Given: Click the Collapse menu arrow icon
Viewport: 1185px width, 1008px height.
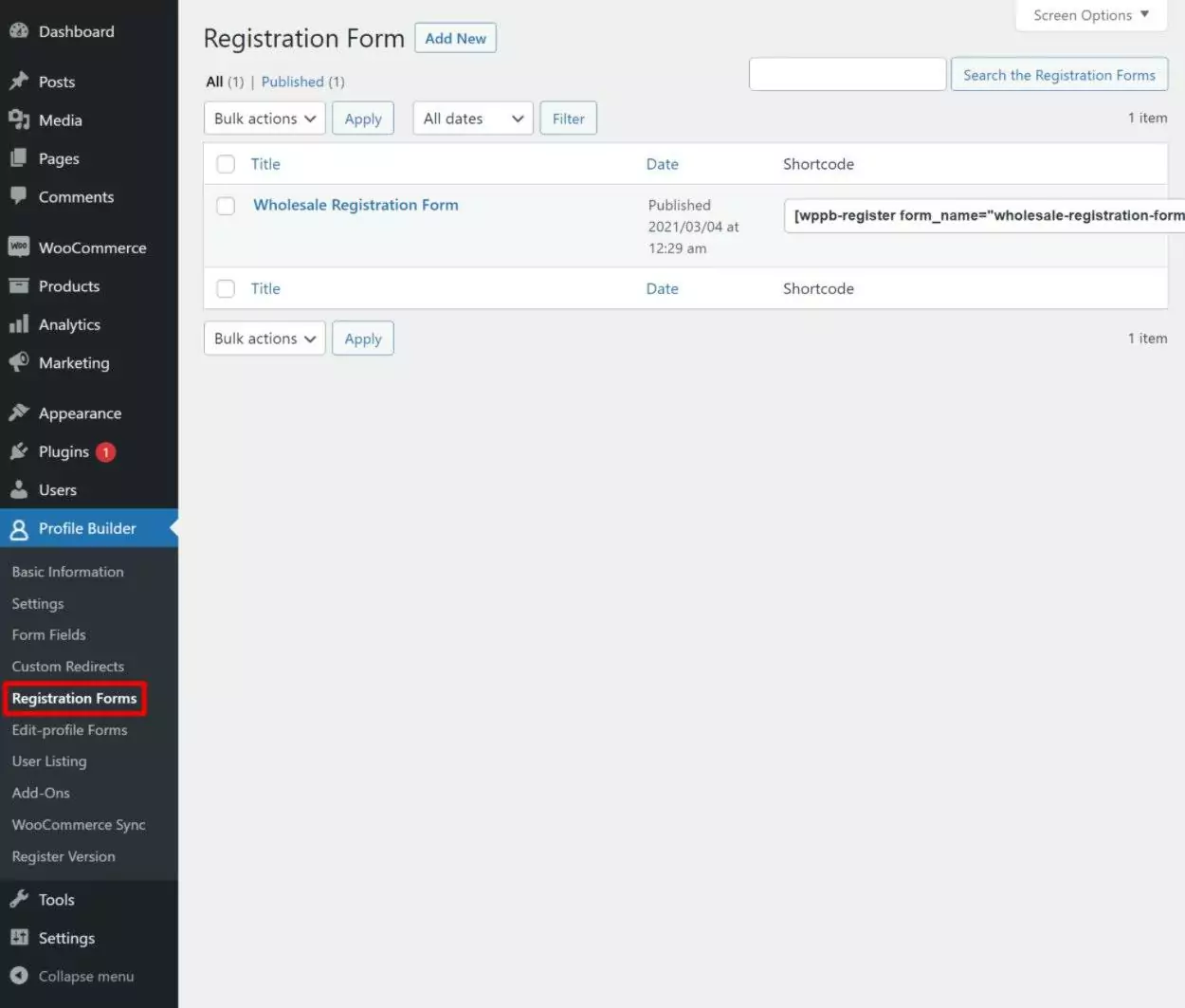Looking at the screenshot, I should pos(19,975).
